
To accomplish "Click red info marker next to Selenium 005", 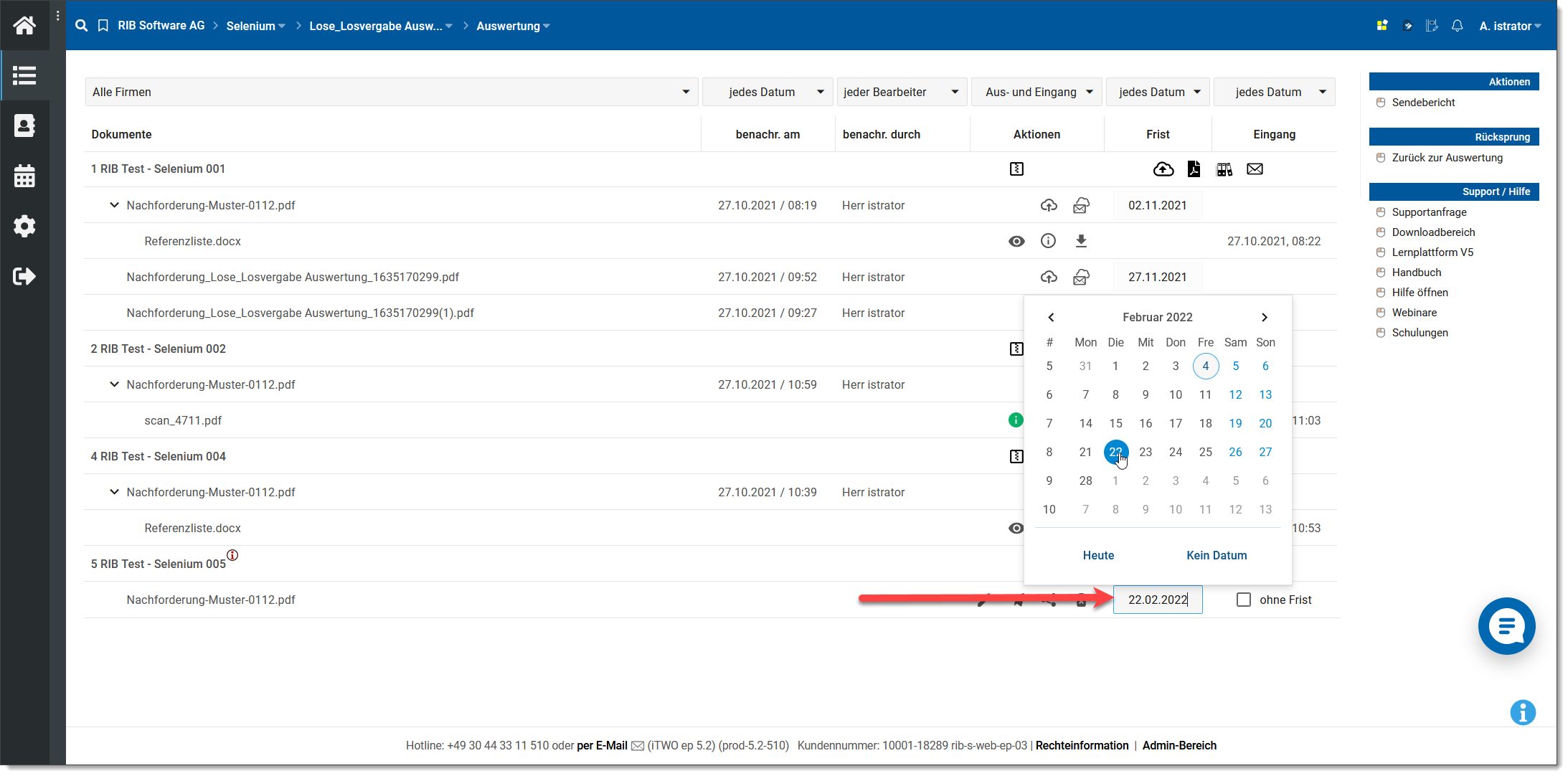I will pyautogui.click(x=232, y=555).
